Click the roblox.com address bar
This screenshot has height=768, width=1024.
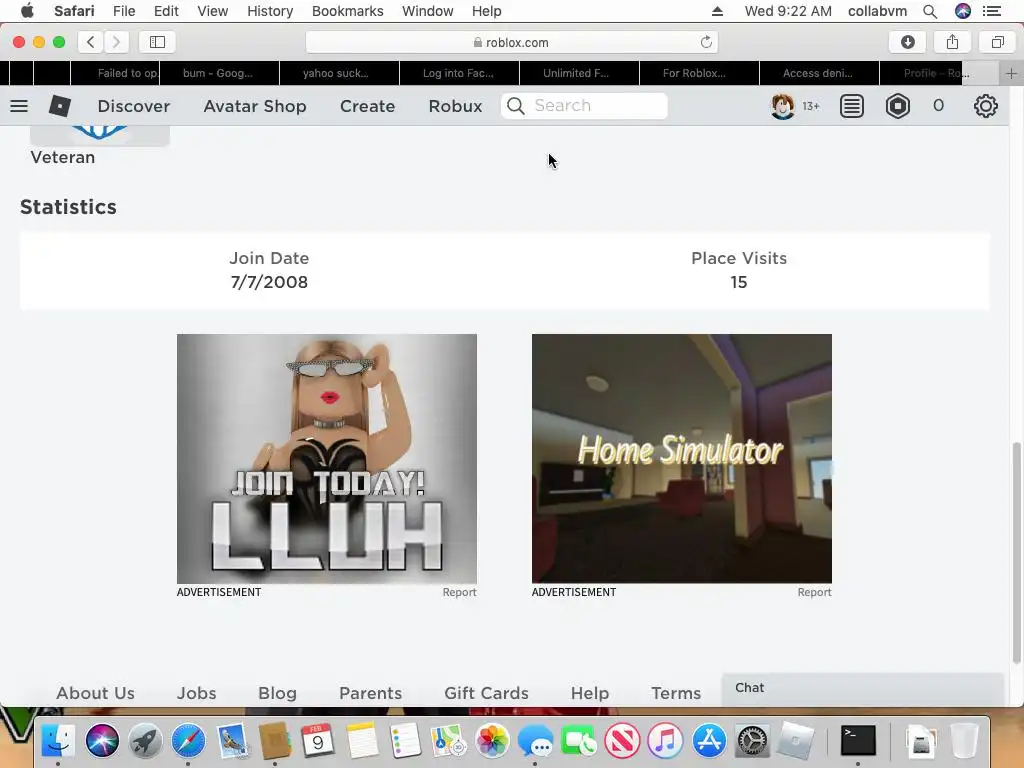pos(511,42)
